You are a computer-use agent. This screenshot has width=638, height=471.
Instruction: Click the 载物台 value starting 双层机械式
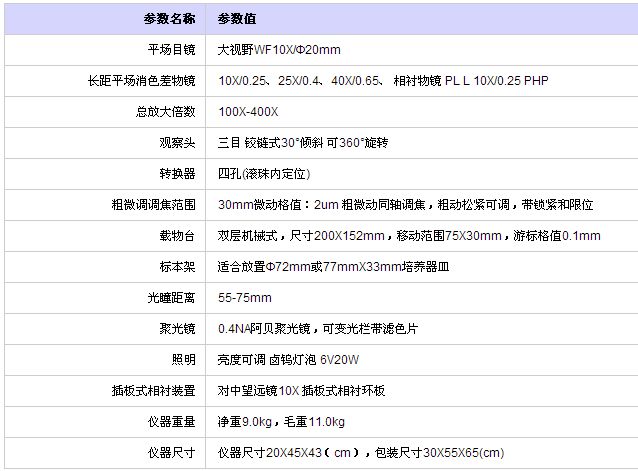[x=409, y=236]
